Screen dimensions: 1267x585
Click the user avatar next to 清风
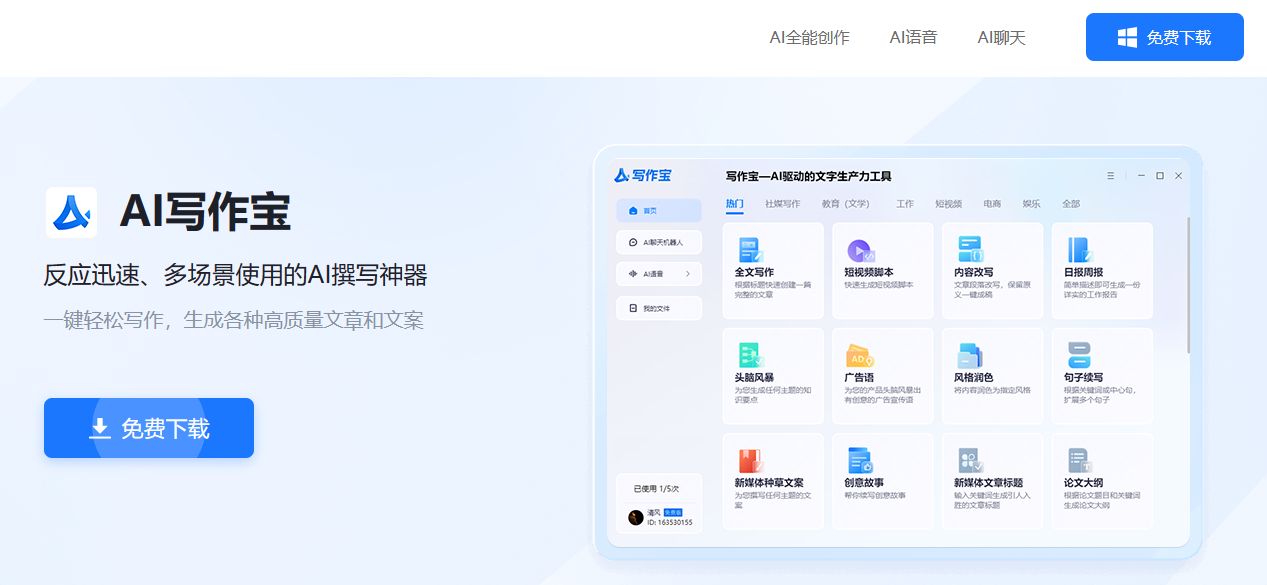pos(635,517)
